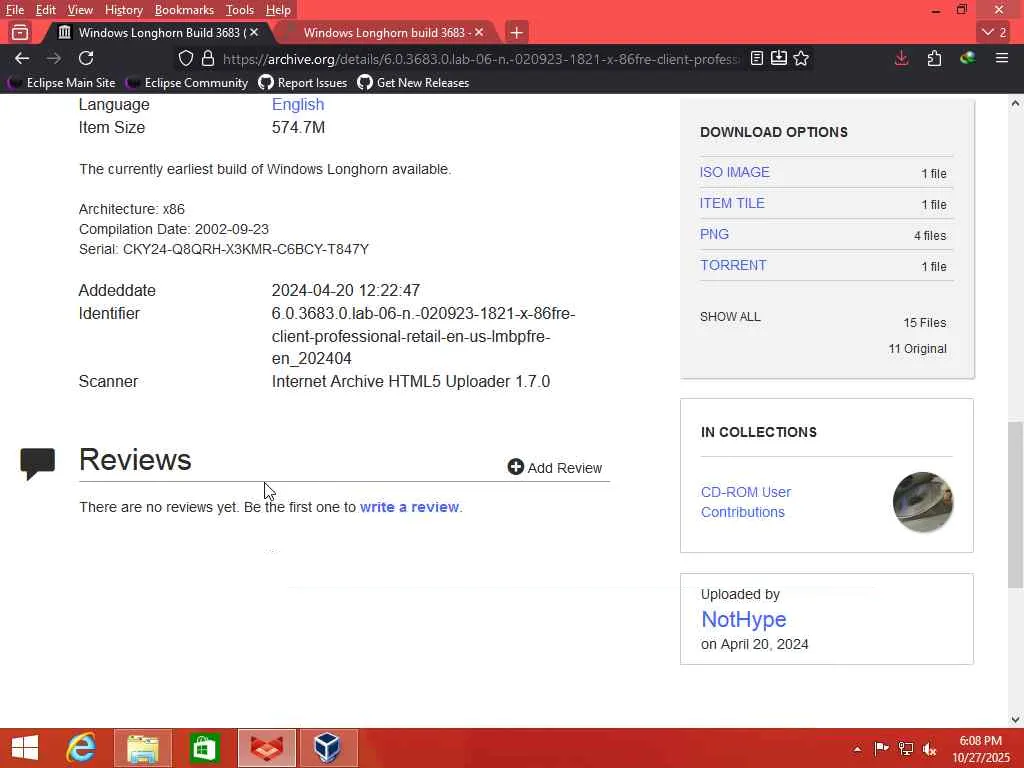Screen dimensions: 1024x768
Task: Click the Item Size value 574.7M
Action: point(298,127)
